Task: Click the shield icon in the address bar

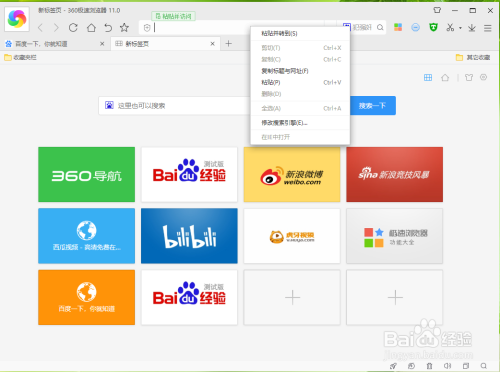Action: 147,28
